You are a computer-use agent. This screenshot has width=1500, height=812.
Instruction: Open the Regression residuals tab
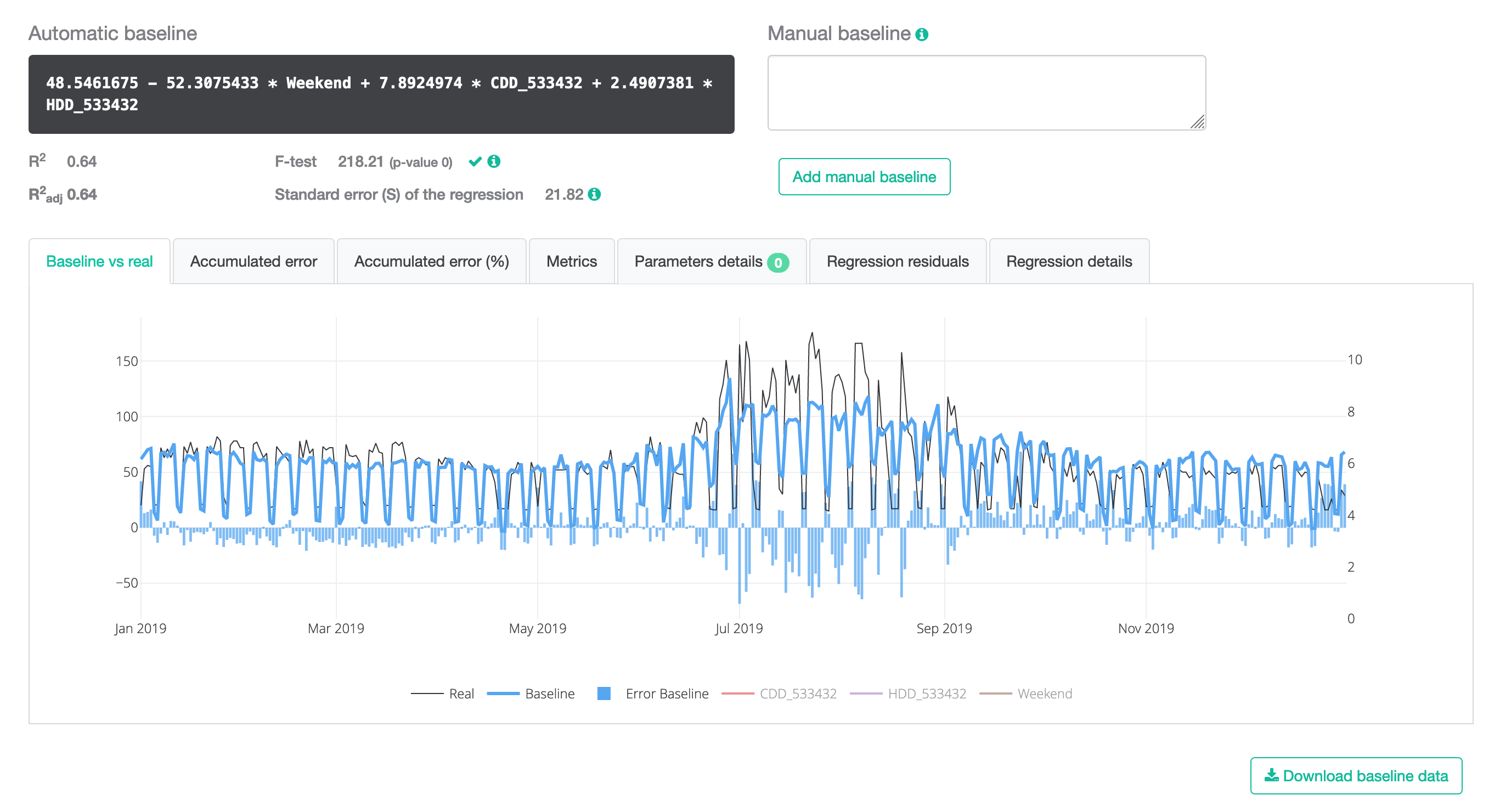click(898, 262)
